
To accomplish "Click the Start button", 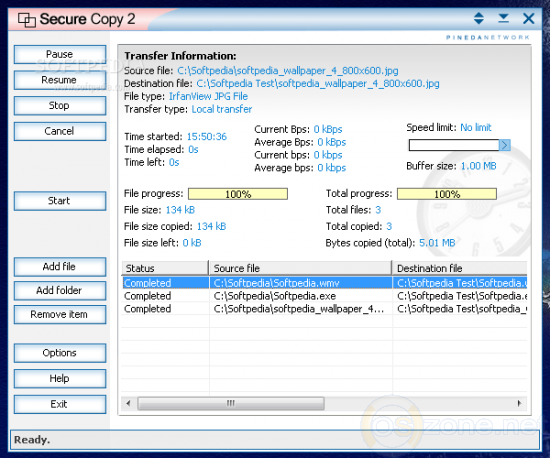I will coord(60,201).
